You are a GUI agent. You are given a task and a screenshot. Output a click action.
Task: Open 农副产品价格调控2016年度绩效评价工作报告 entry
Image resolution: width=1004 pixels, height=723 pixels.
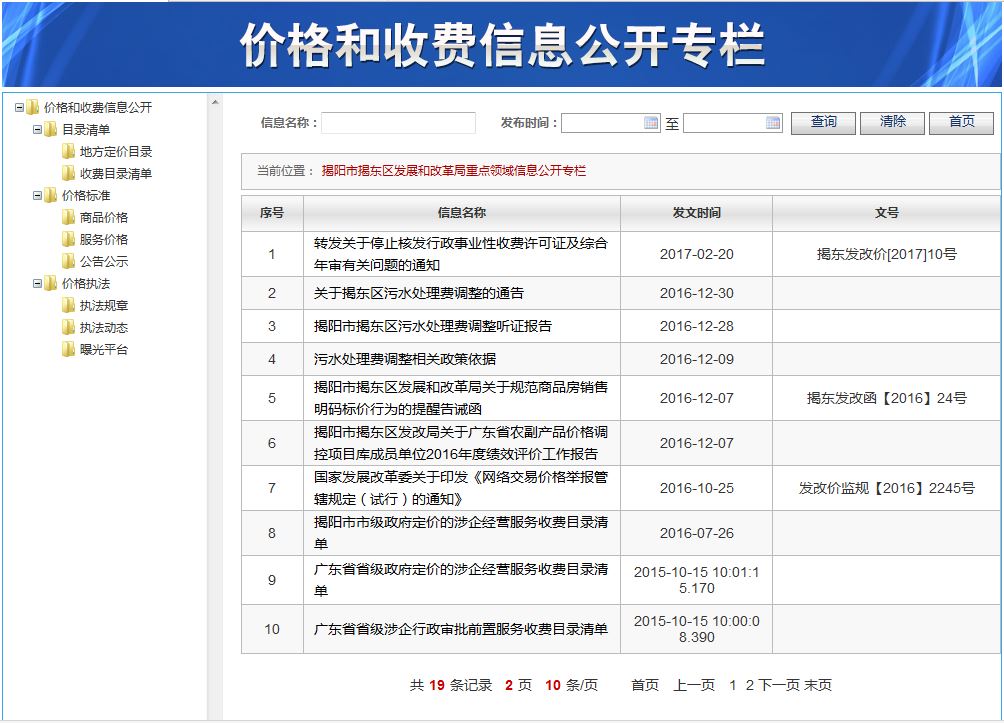click(x=460, y=443)
